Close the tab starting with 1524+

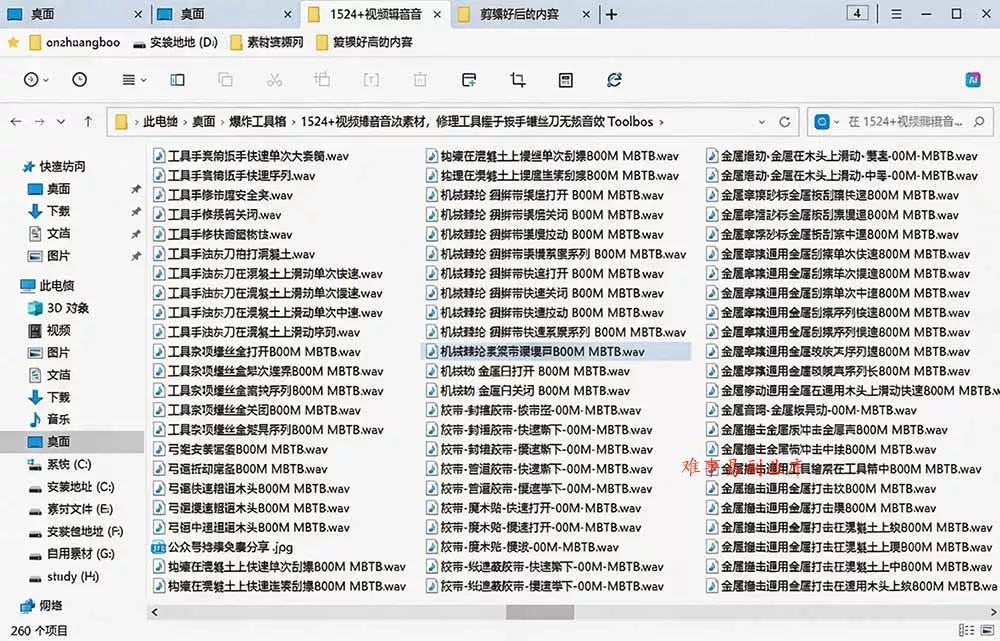[437, 14]
